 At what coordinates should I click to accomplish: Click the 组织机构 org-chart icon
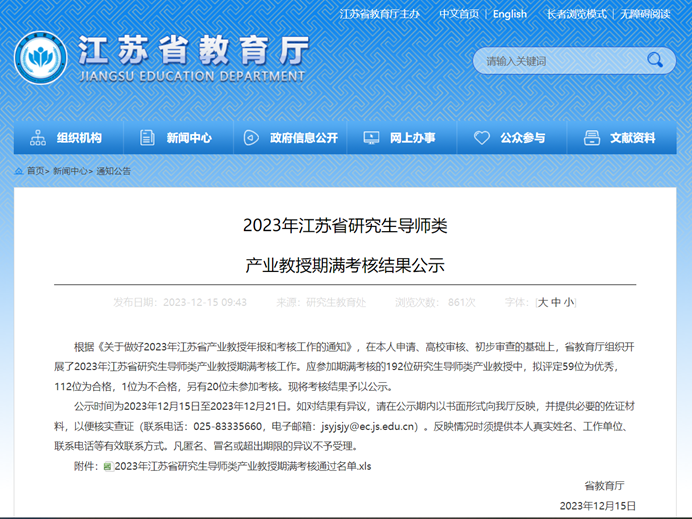click(x=38, y=138)
